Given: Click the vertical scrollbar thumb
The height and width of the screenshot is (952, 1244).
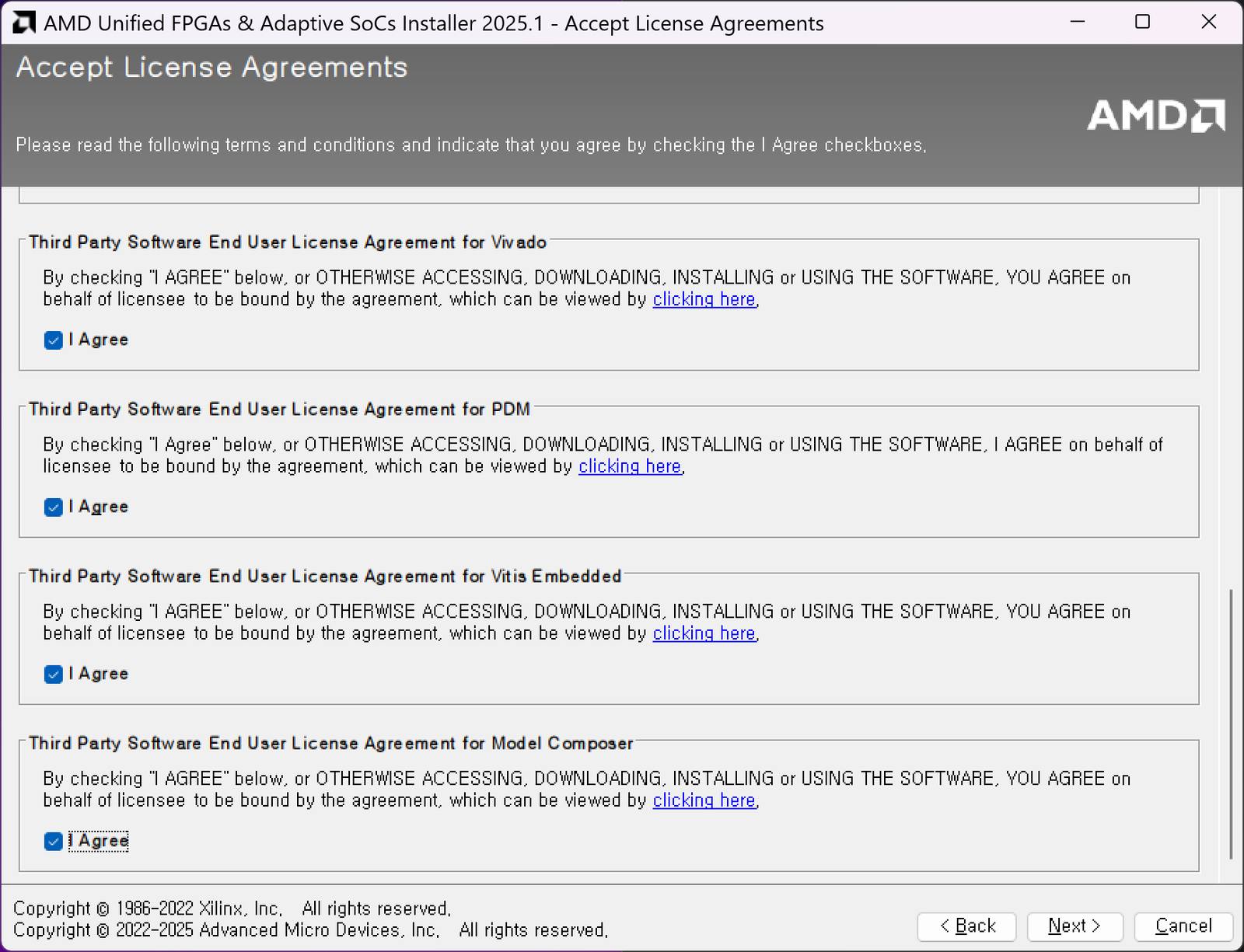Looking at the screenshot, I should click(1231, 723).
